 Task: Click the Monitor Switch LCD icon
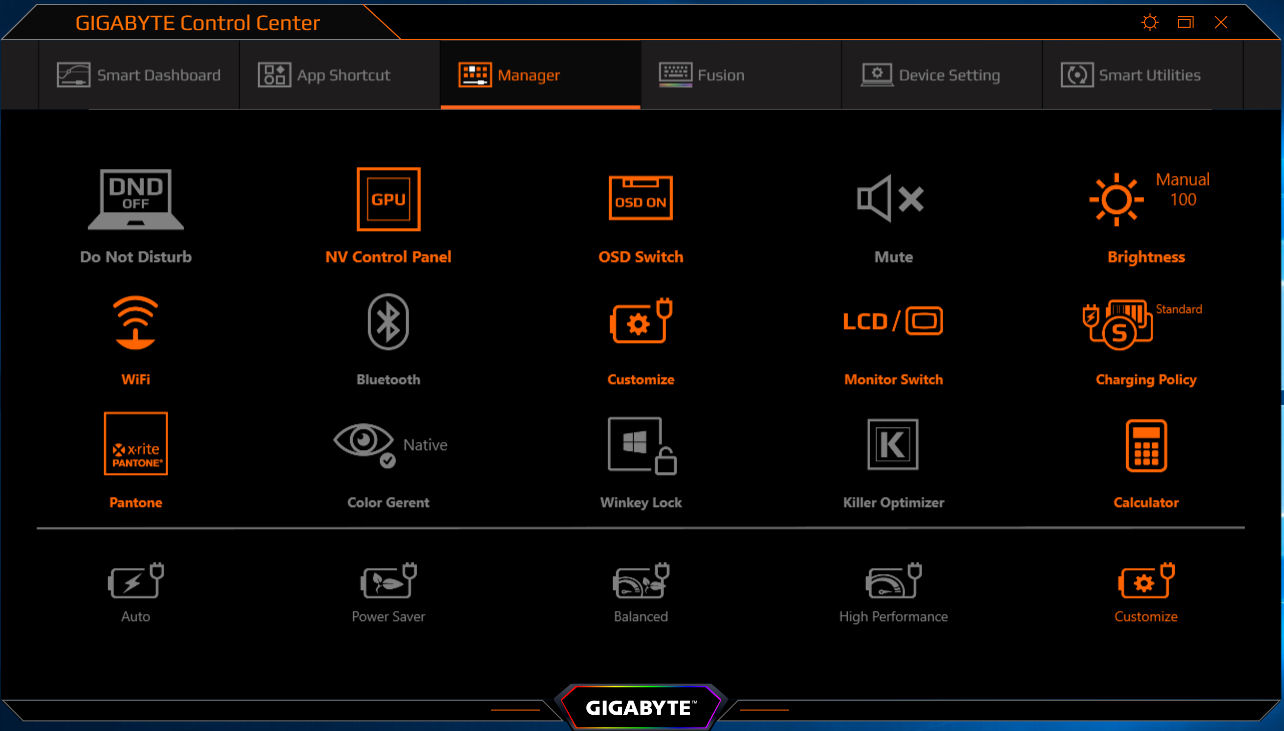893,321
